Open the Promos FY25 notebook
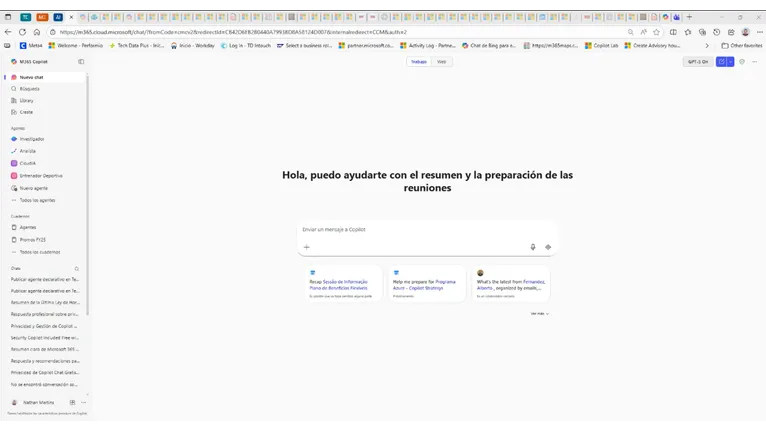Image resolution: width=766 pixels, height=431 pixels. (32, 240)
